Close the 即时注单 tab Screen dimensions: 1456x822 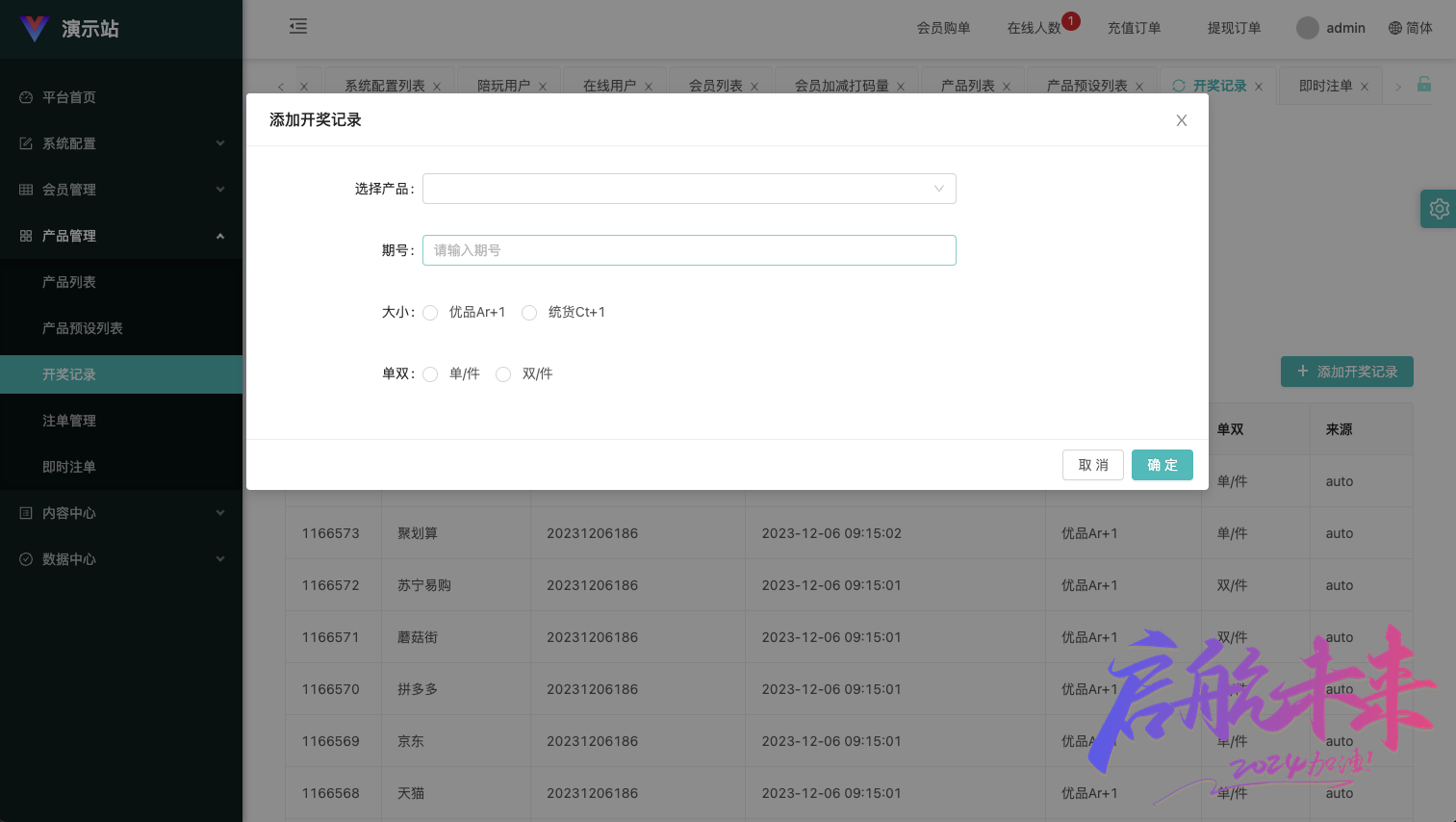[x=1364, y=87]
